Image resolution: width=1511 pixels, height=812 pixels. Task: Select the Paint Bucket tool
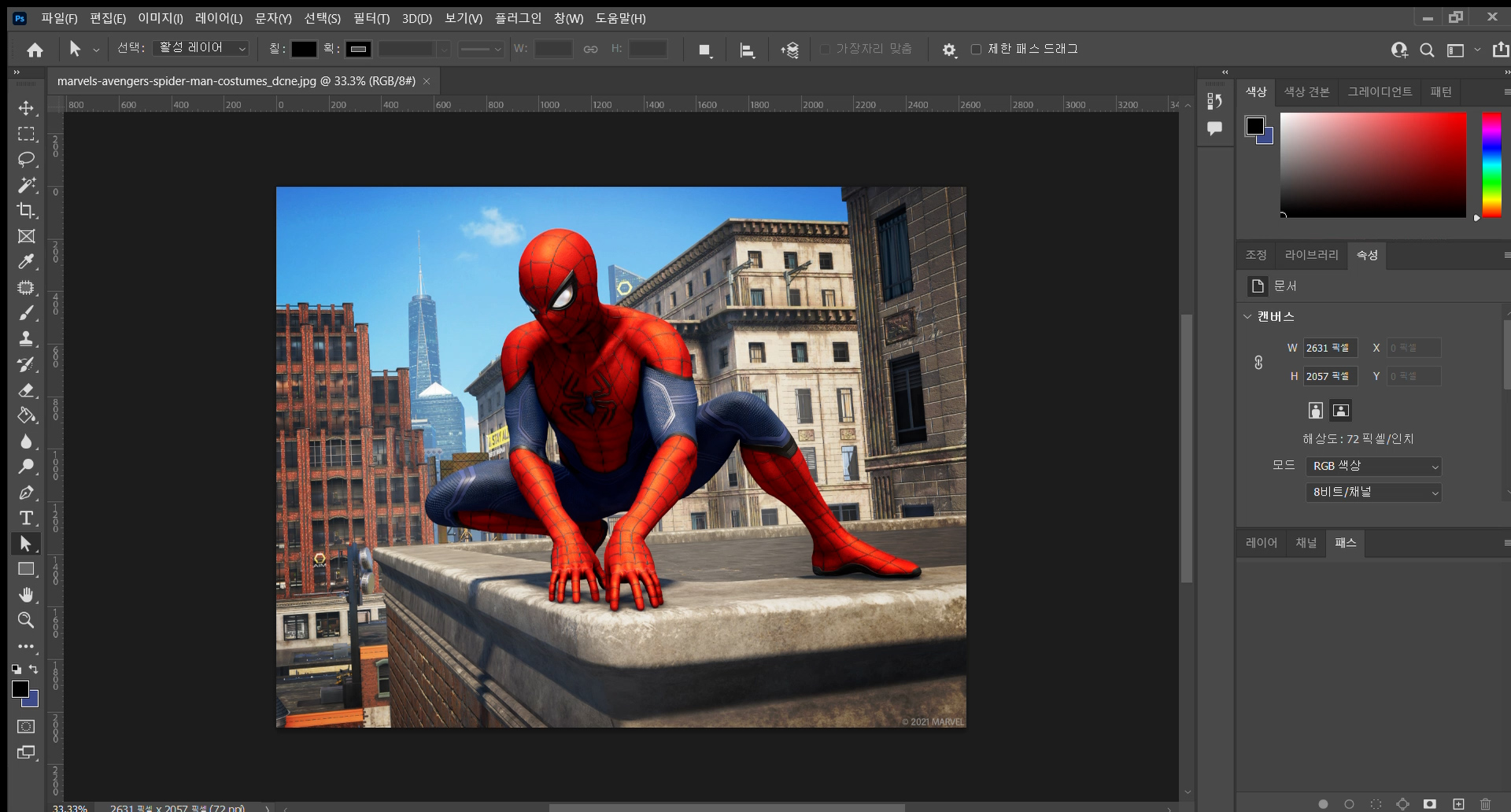point(26,415)
